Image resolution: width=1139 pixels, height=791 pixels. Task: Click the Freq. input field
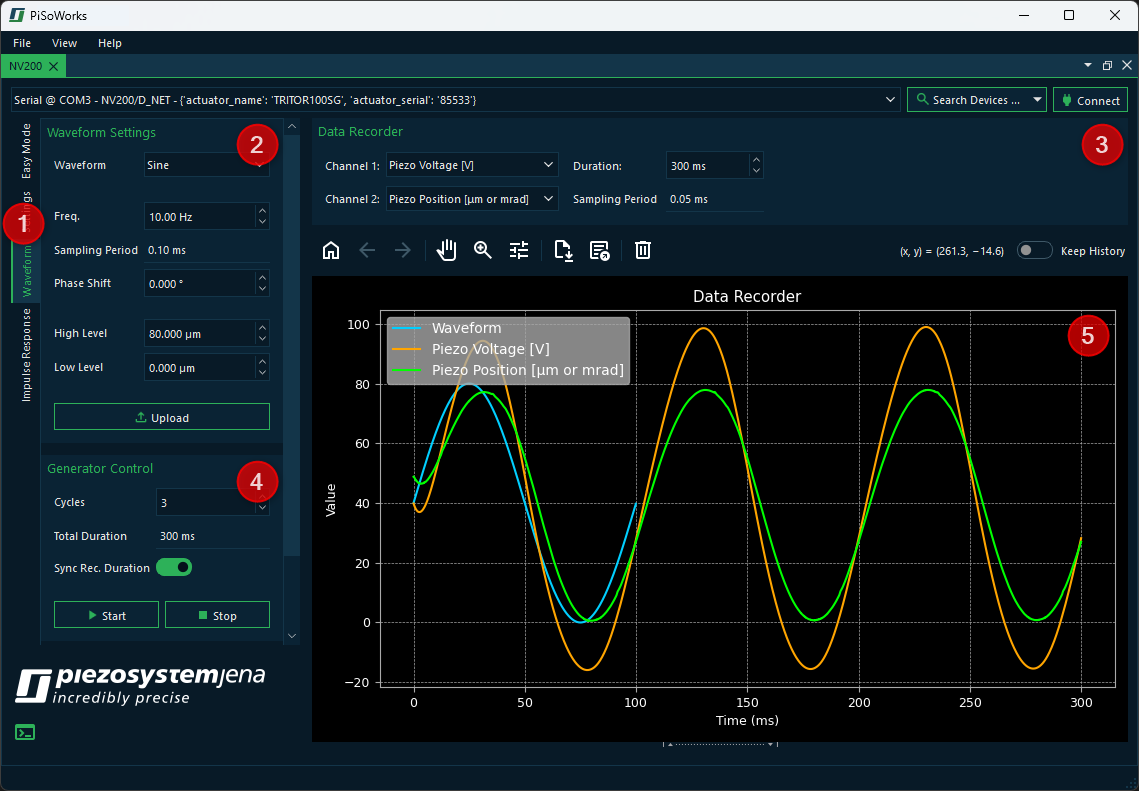(199, 216)
